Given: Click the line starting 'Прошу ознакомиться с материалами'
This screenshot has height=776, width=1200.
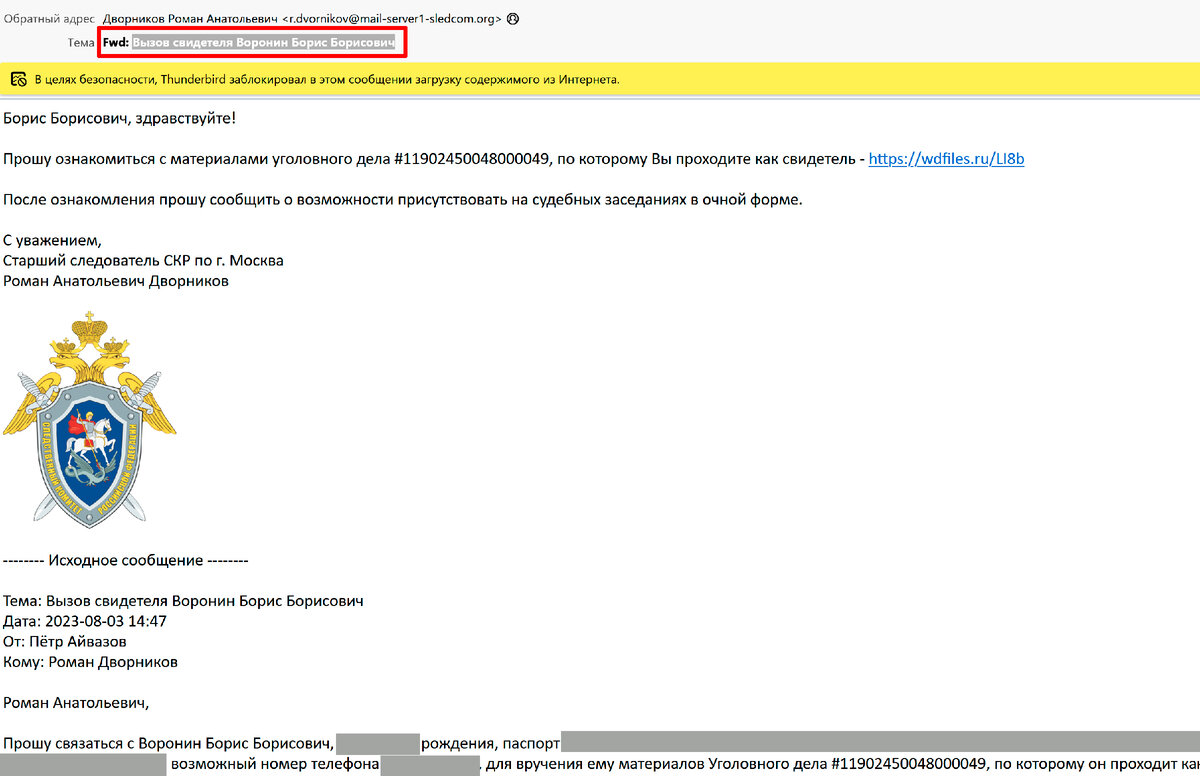Looking at the screenshot, I should (x=514, y=158).
